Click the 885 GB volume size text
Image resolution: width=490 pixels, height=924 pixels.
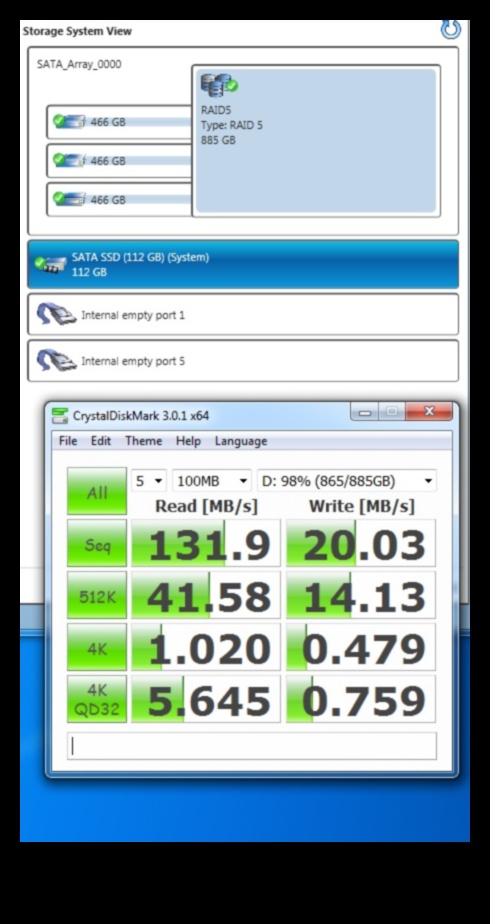(x=218, y=140)
